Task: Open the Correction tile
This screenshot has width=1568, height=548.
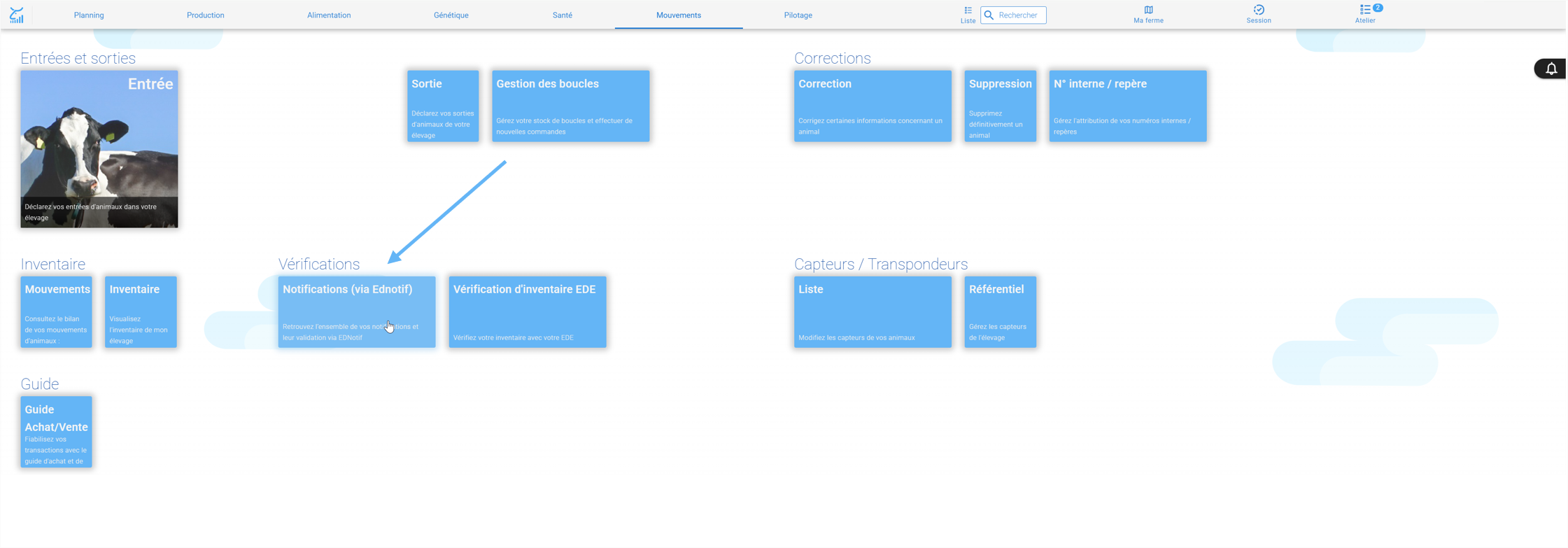Action: point(873,106)
